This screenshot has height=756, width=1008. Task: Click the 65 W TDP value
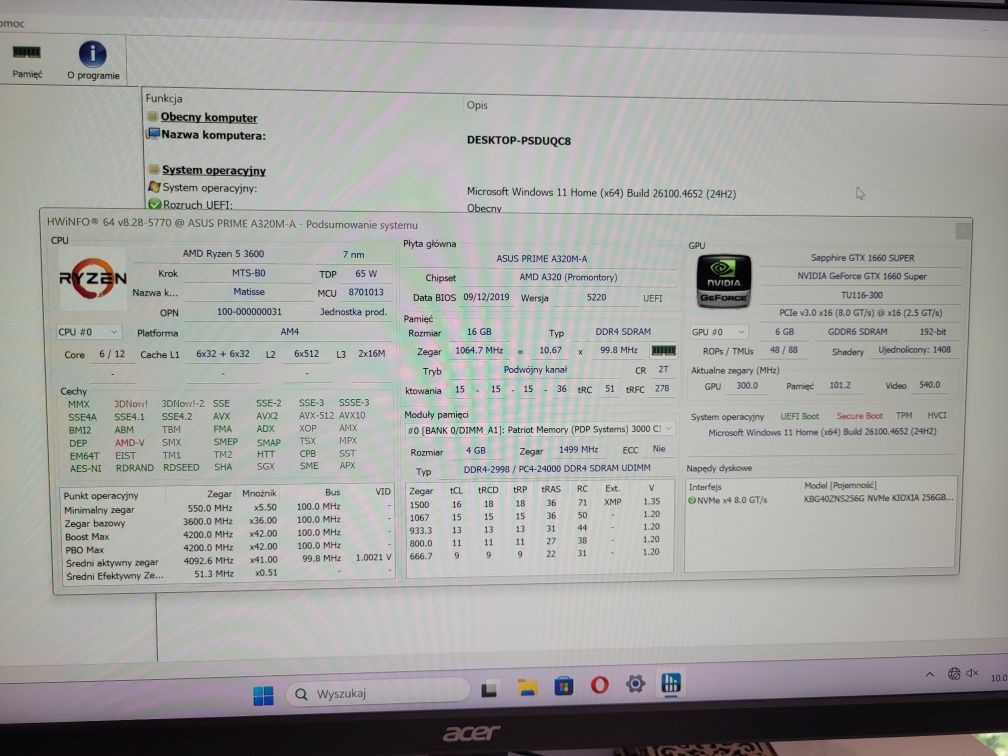[x=366, y=274]
